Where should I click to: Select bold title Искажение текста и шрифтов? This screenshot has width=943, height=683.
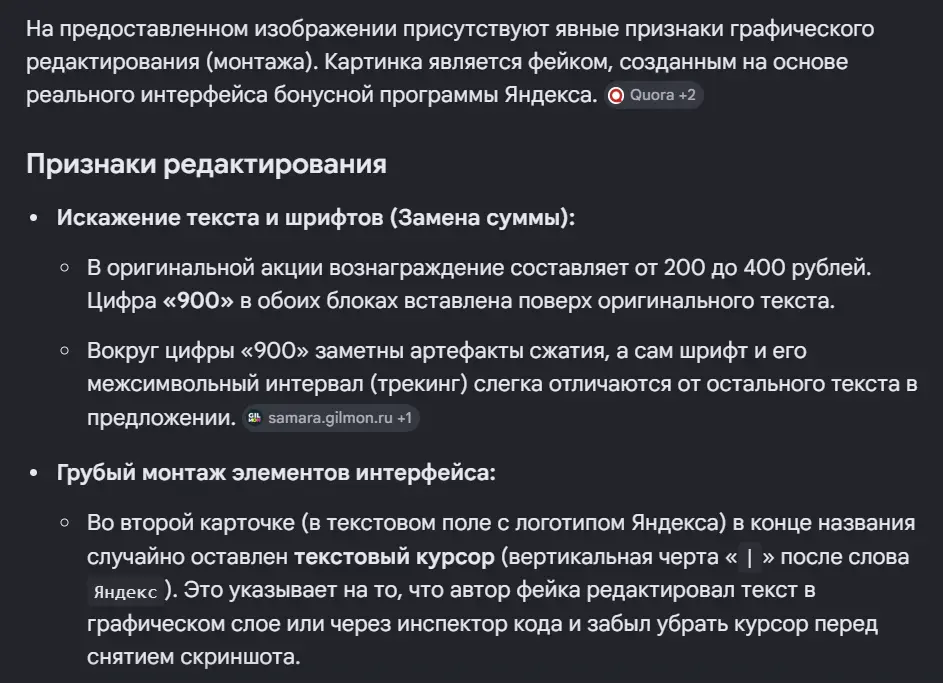220,218
